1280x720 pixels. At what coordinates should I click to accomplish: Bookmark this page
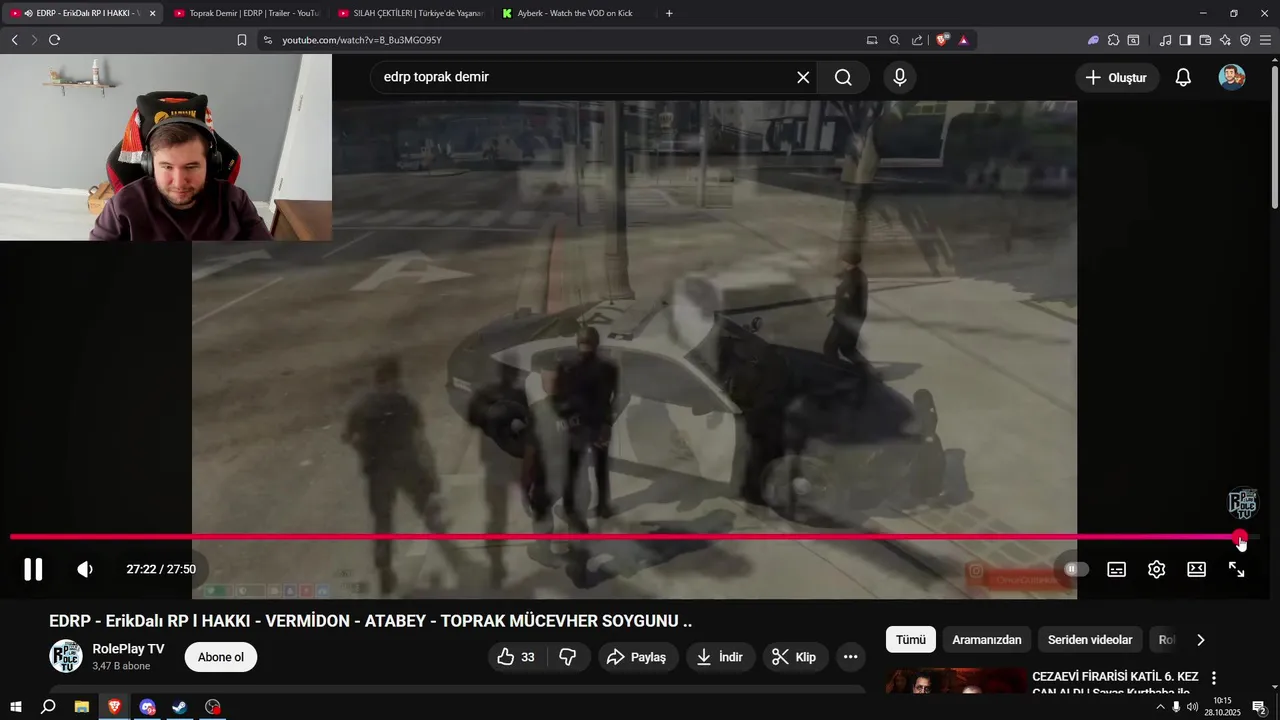click(x=242, y=40)
